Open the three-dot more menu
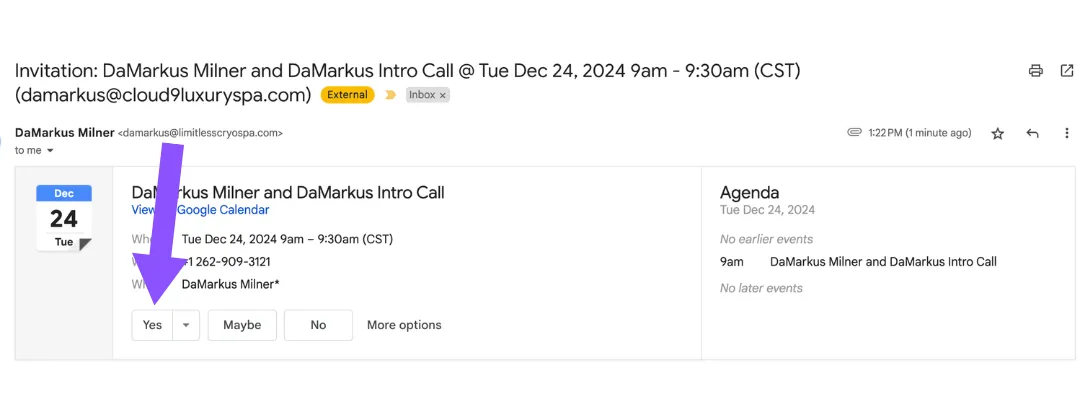The image size is (1080, 400). coord(1066,134)
